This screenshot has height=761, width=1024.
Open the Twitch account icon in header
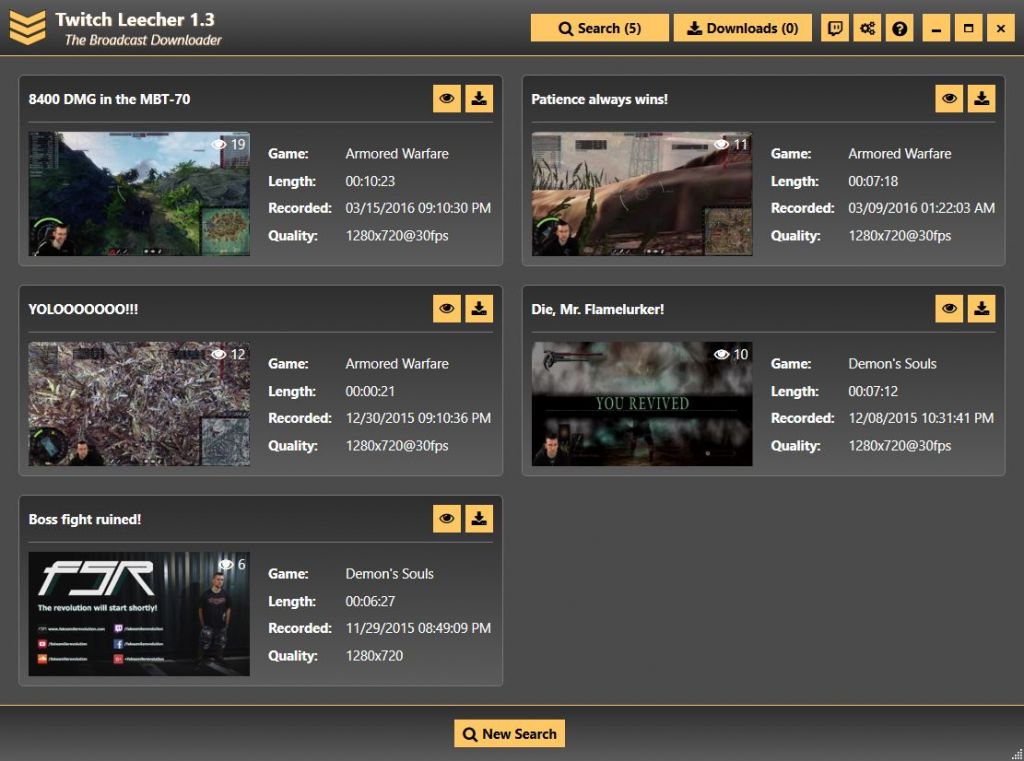pos(835,29)
